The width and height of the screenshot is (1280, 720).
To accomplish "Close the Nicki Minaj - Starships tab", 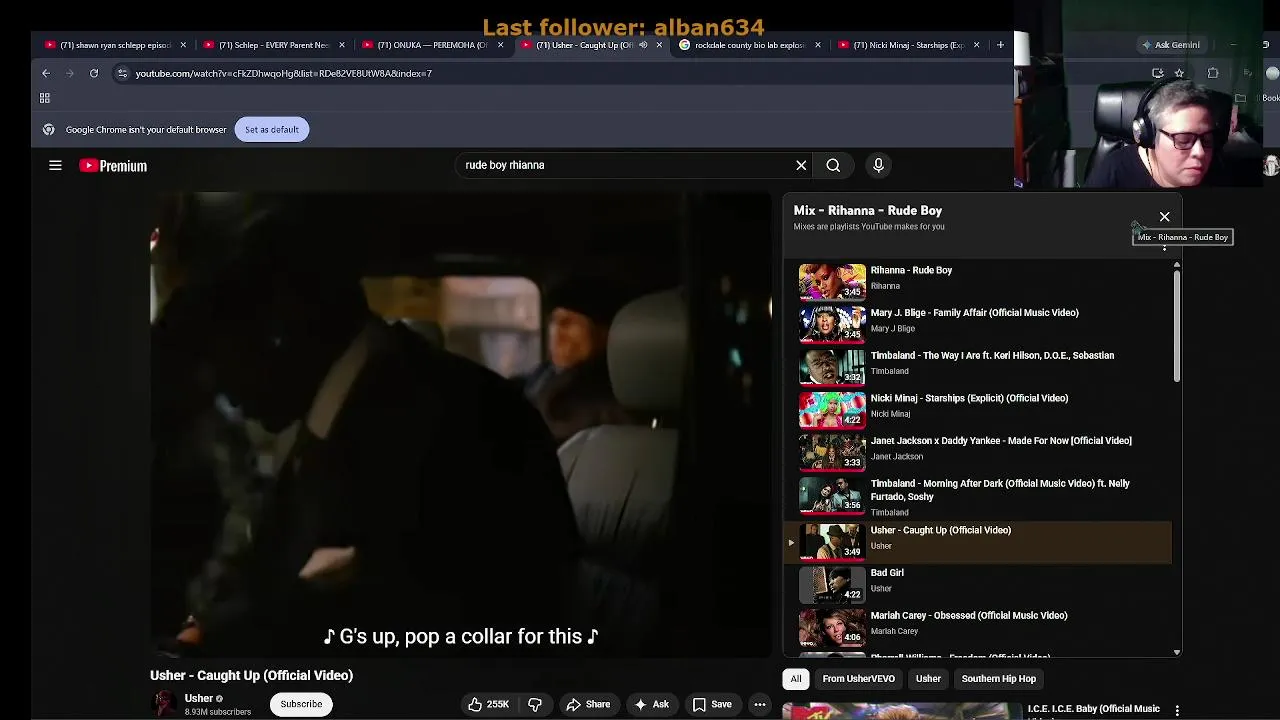I will [977, 45].
